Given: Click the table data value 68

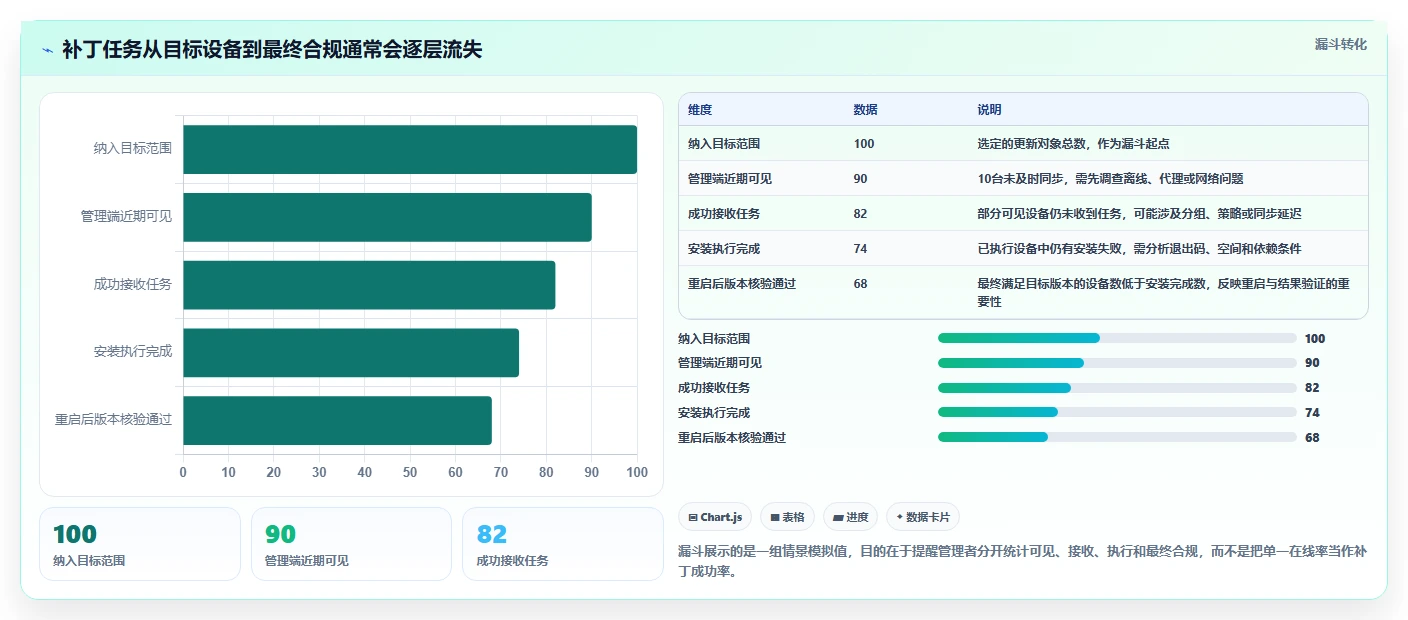Looking at the screenshot, I should coord(861,283).
